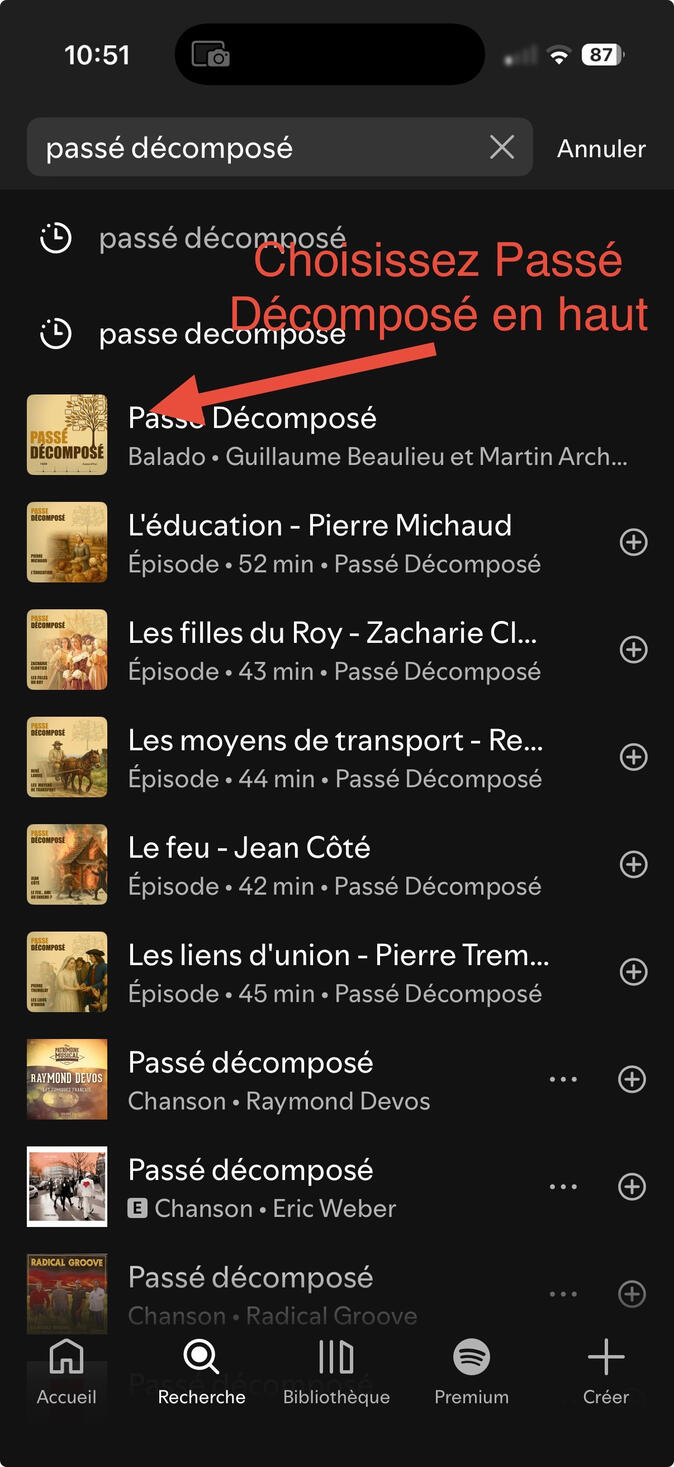Open more options for the Raymond Devos song
This screenshot has height=1467, width=674.
point(563,1080)
